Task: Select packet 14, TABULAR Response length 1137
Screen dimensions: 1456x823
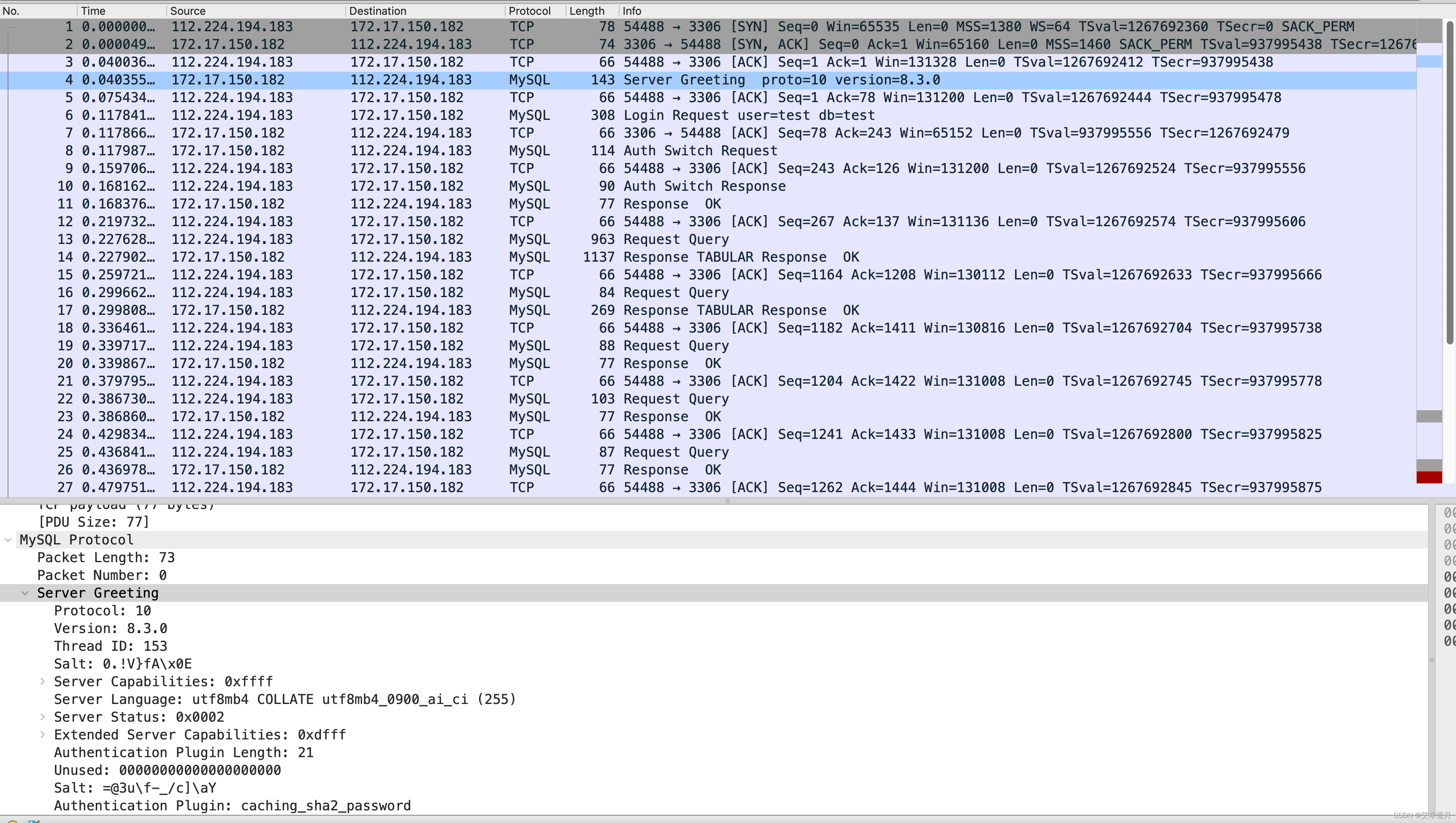Action: pyautogui.click(x=708, y=257)
